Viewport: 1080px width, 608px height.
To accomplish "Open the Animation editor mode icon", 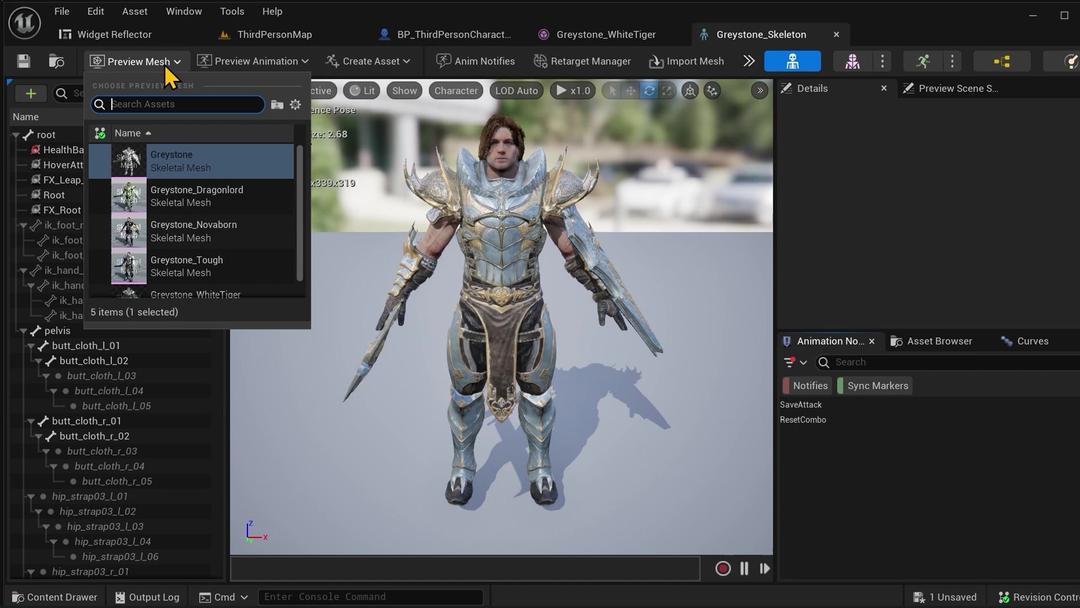I will click(x=922, y=60).
